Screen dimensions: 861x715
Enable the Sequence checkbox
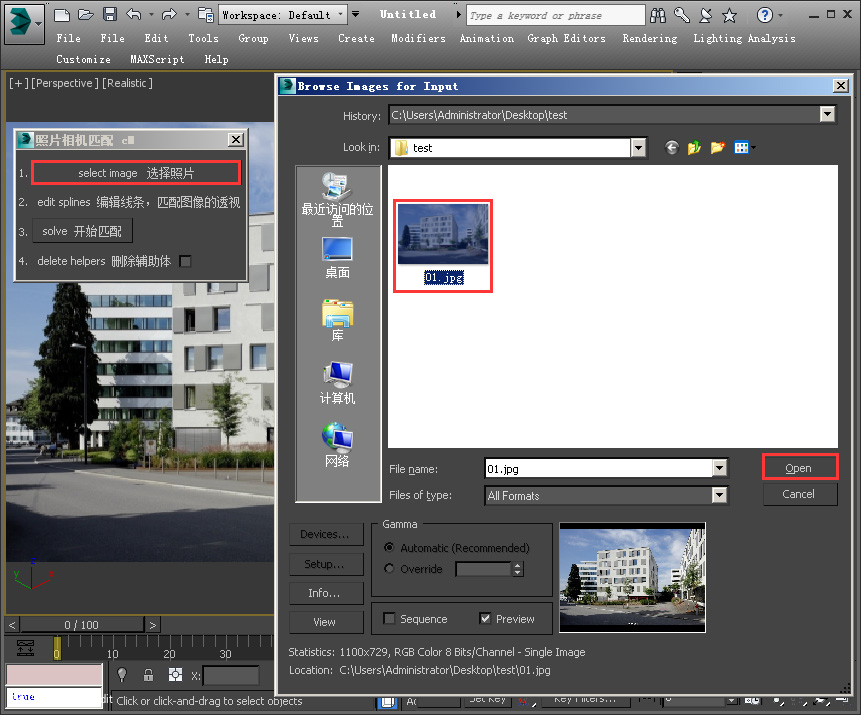[x=390, y=619]
